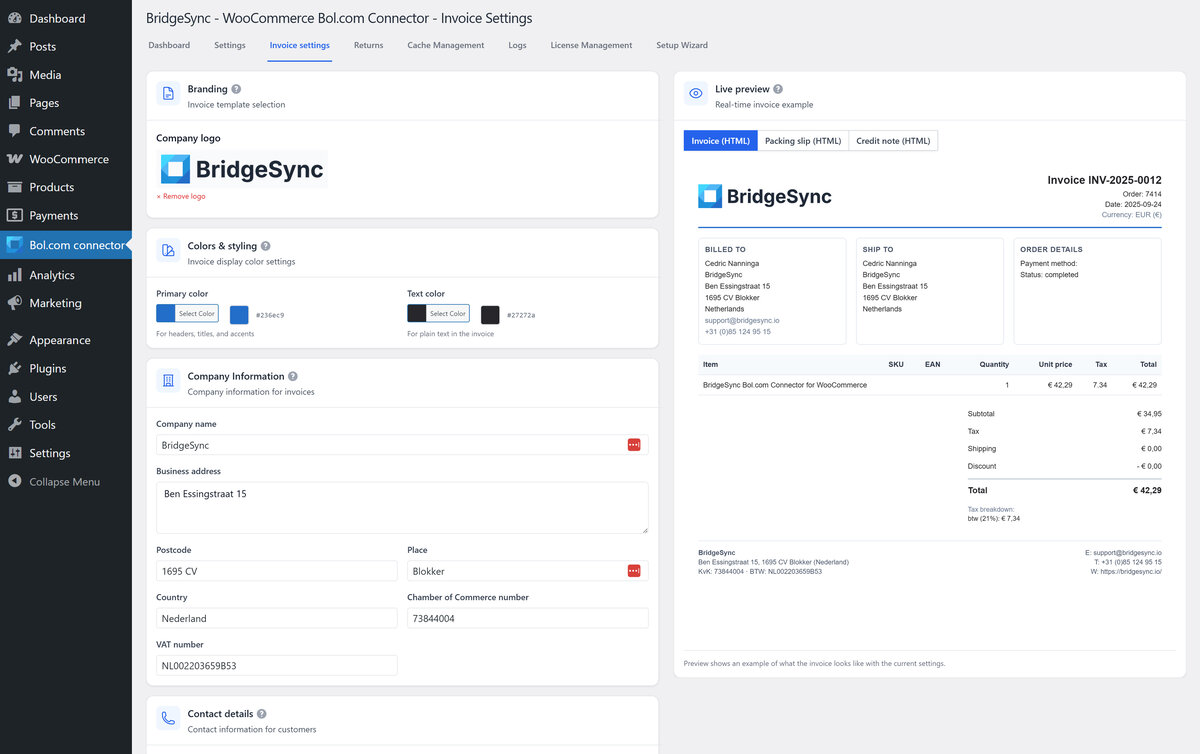Click the help icon next to Live preview
Viewport: 1200px width, 754px height.
pyautogui.click(x=778, y=89)
